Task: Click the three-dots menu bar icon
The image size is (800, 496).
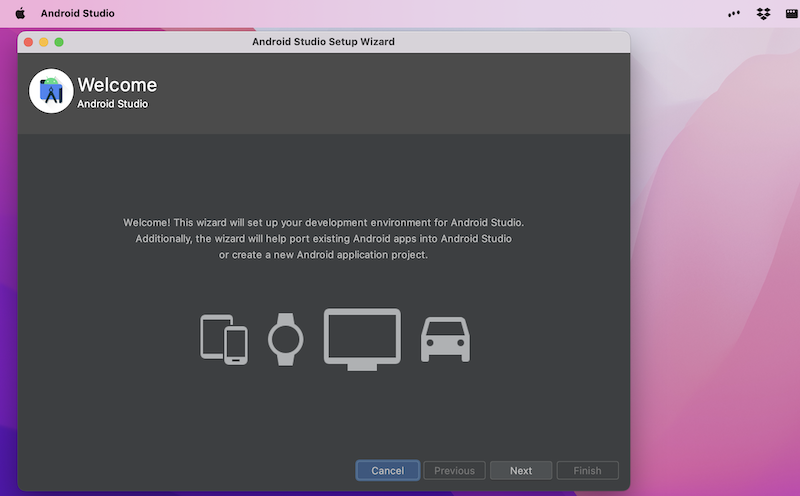Action: pos(734,13)
